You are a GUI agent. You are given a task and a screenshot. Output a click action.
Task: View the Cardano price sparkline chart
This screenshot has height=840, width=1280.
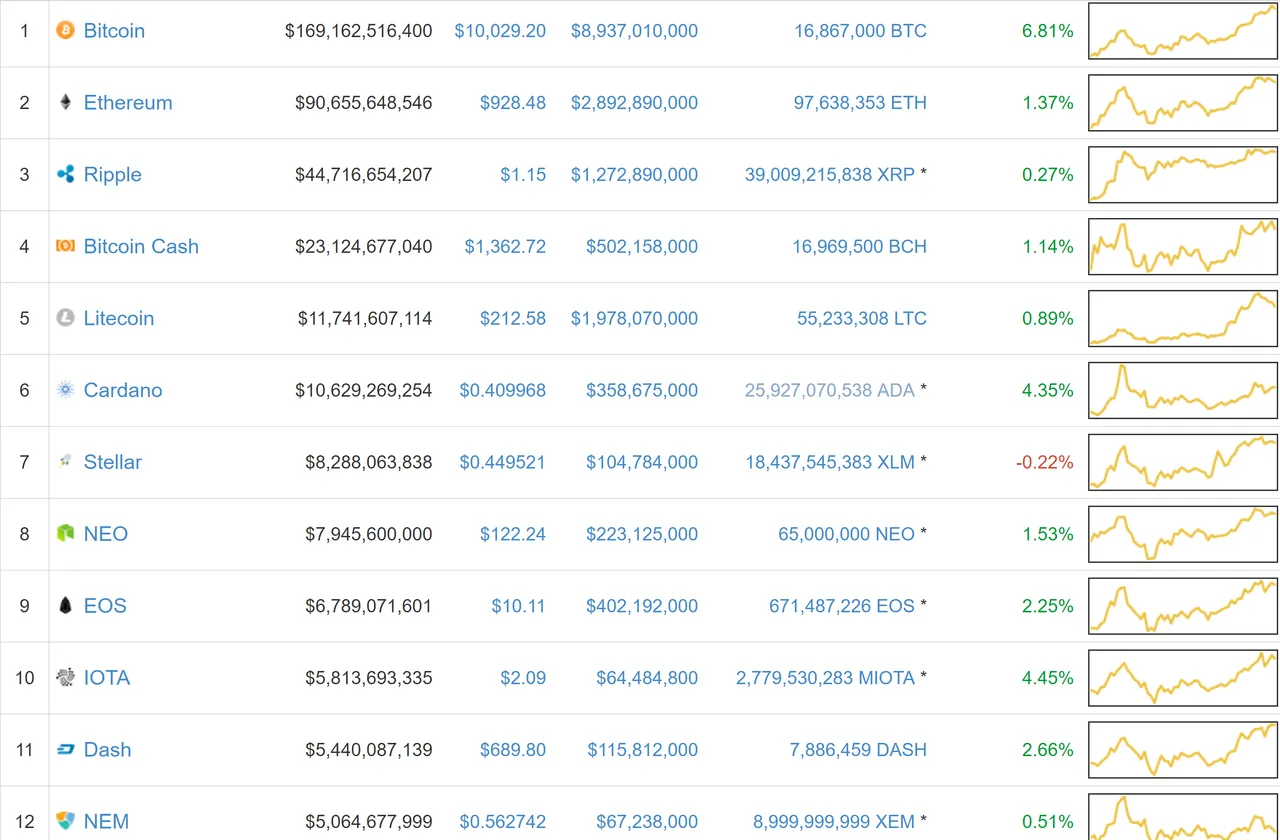1183,391
